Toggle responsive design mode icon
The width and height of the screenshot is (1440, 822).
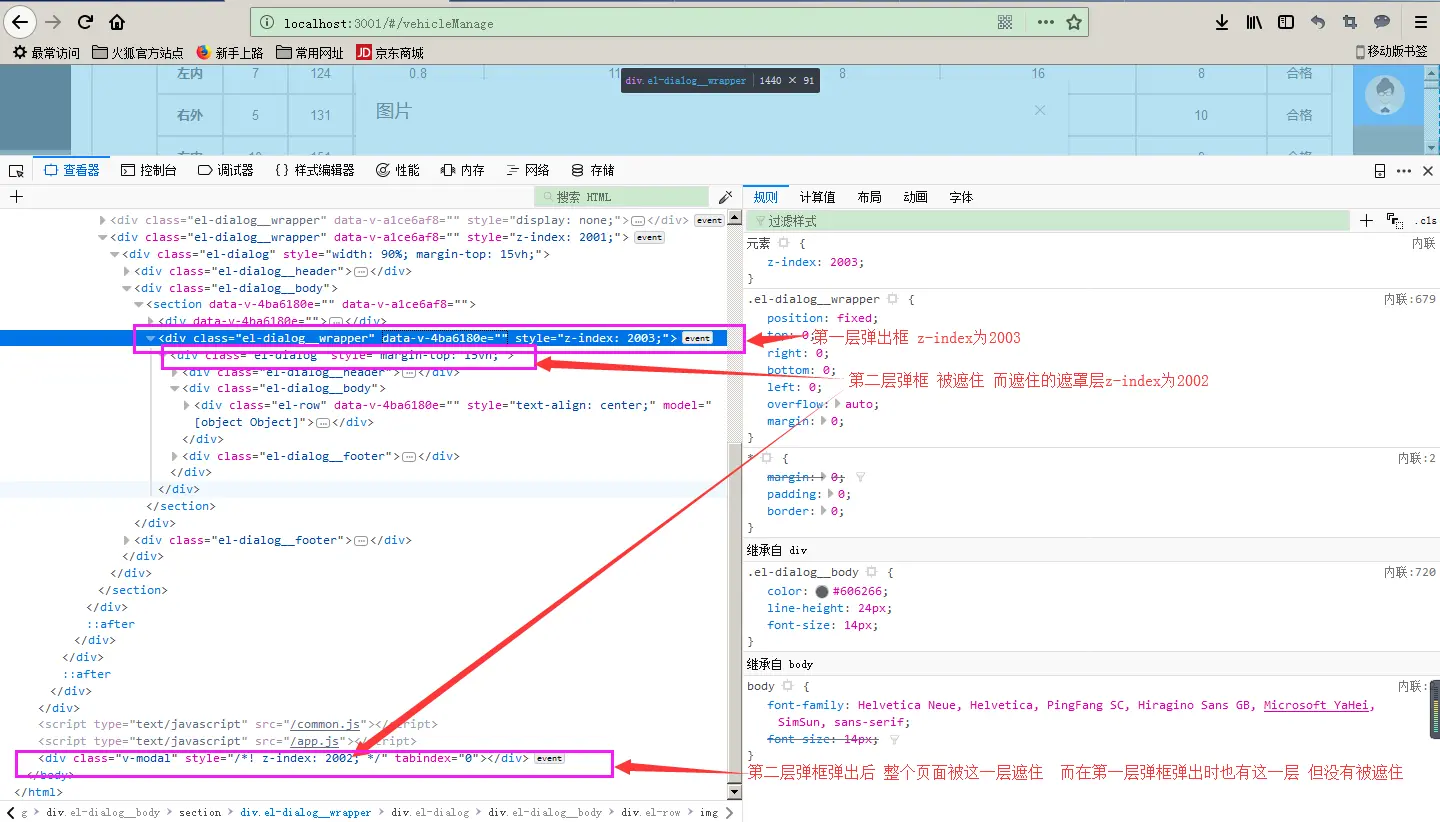click(1380, 171)
